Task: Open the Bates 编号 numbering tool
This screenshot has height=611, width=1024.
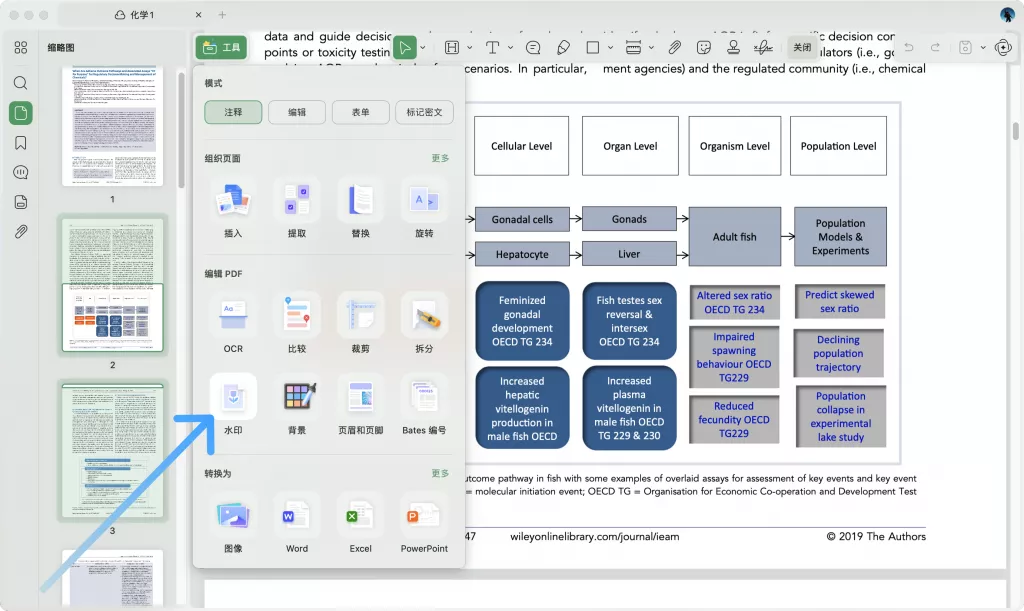Action: point(424,405)
